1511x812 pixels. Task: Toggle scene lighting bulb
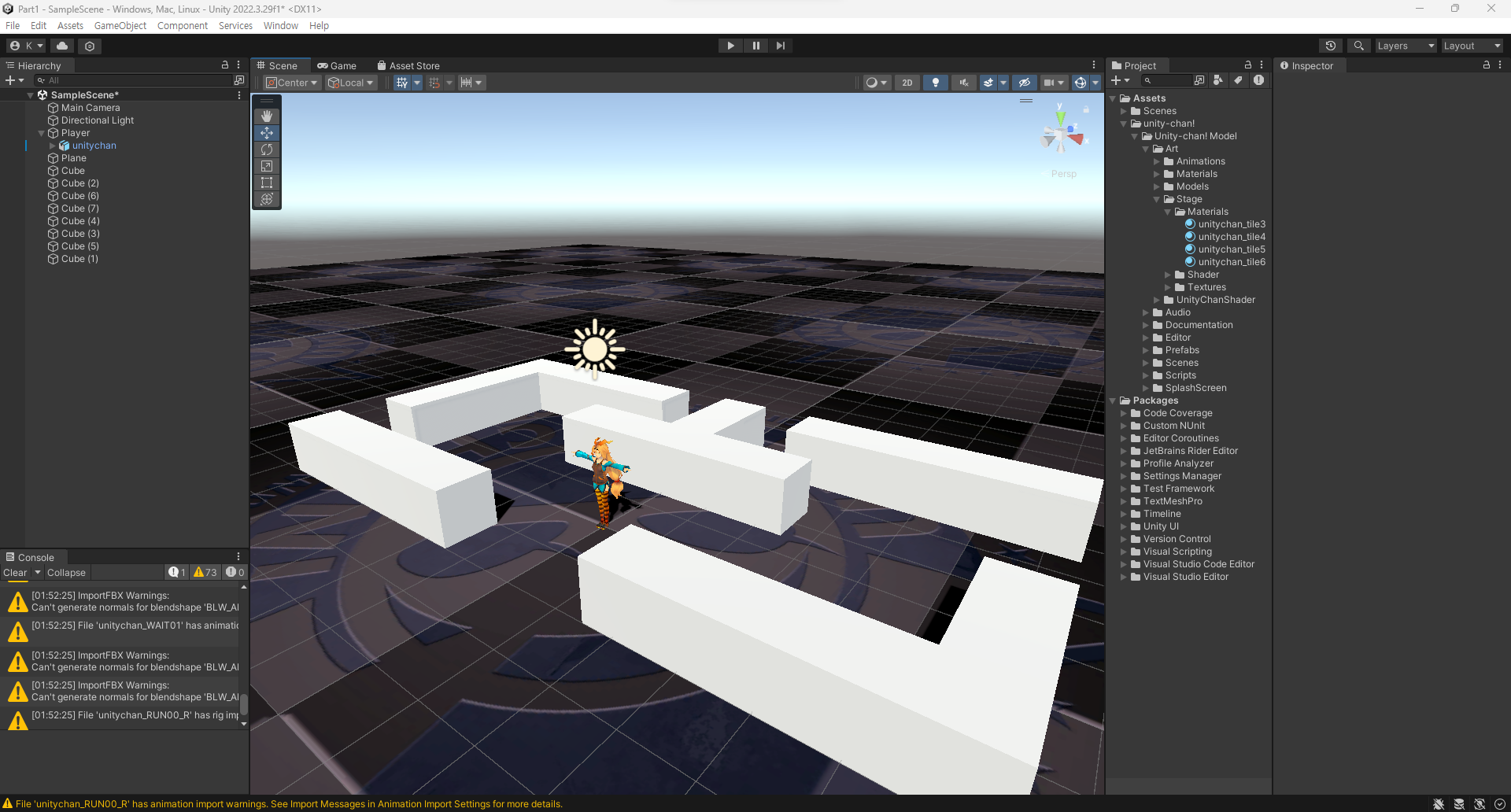pyautogui.click(x=936, y=83)
